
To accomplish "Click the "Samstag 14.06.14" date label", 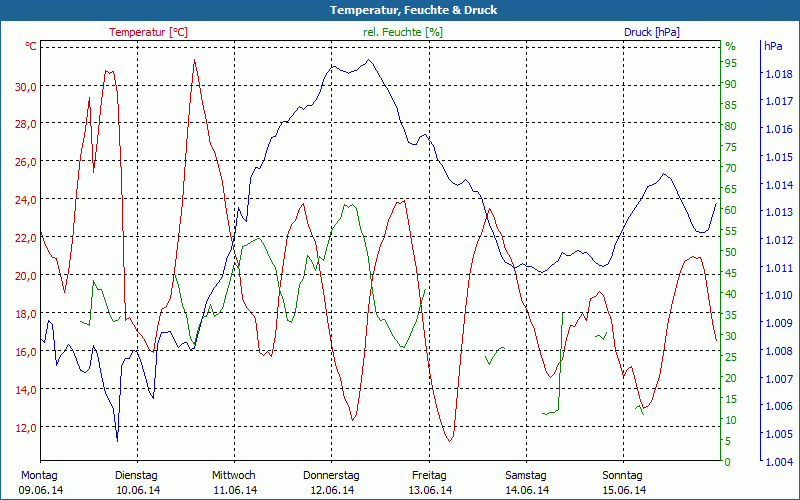I will tap(526, 482).
